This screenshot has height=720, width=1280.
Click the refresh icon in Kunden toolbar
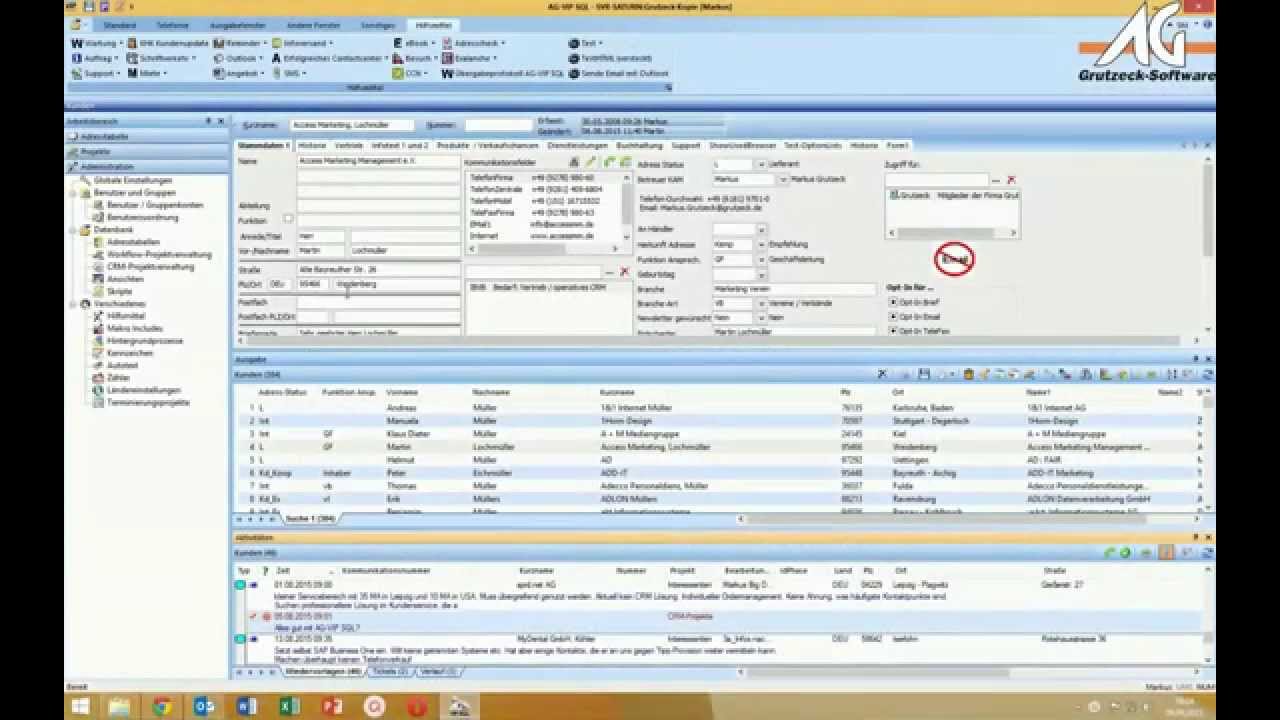point(1208,374)
